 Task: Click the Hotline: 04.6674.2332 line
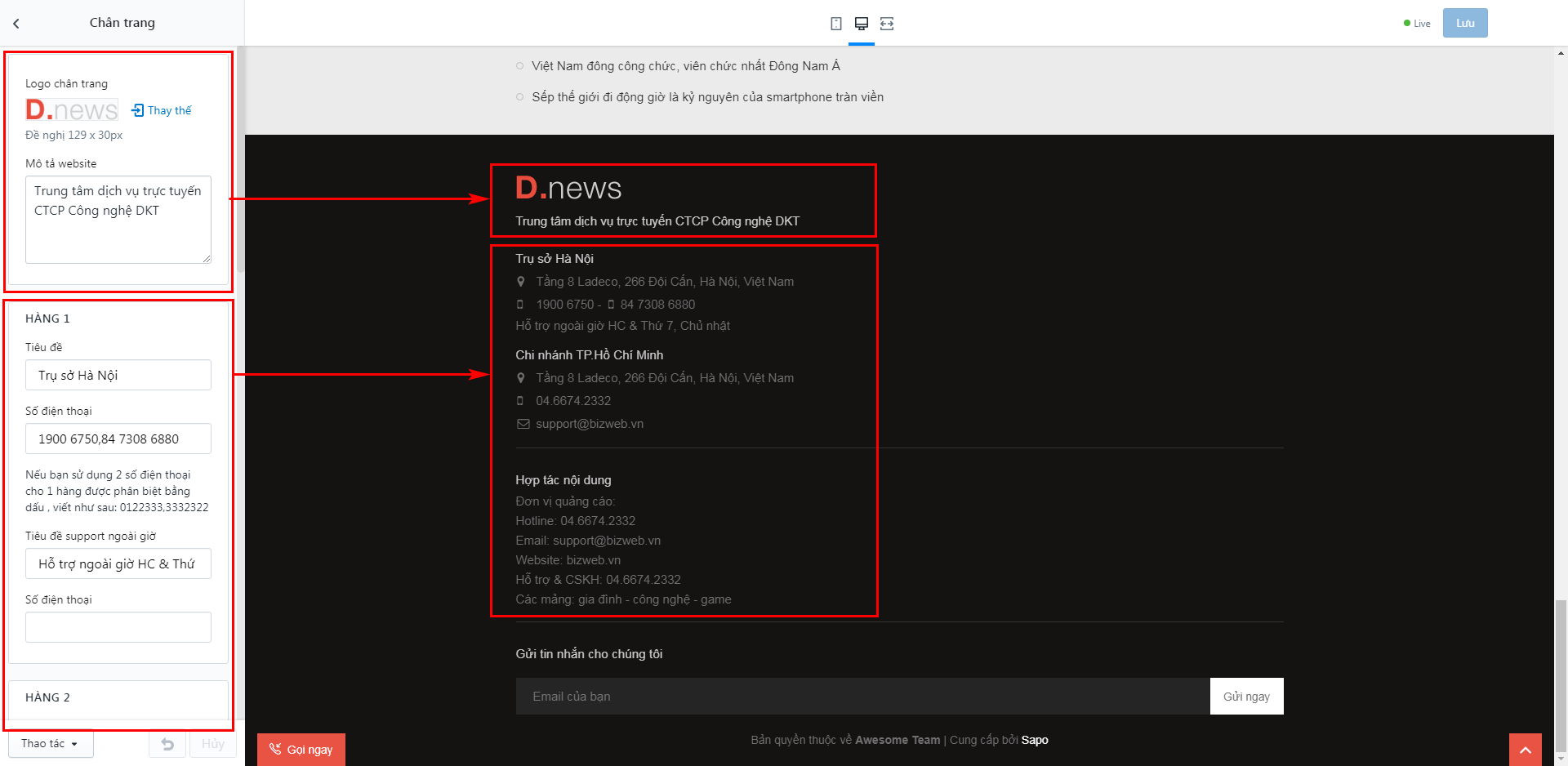click(x=576, y=521)
